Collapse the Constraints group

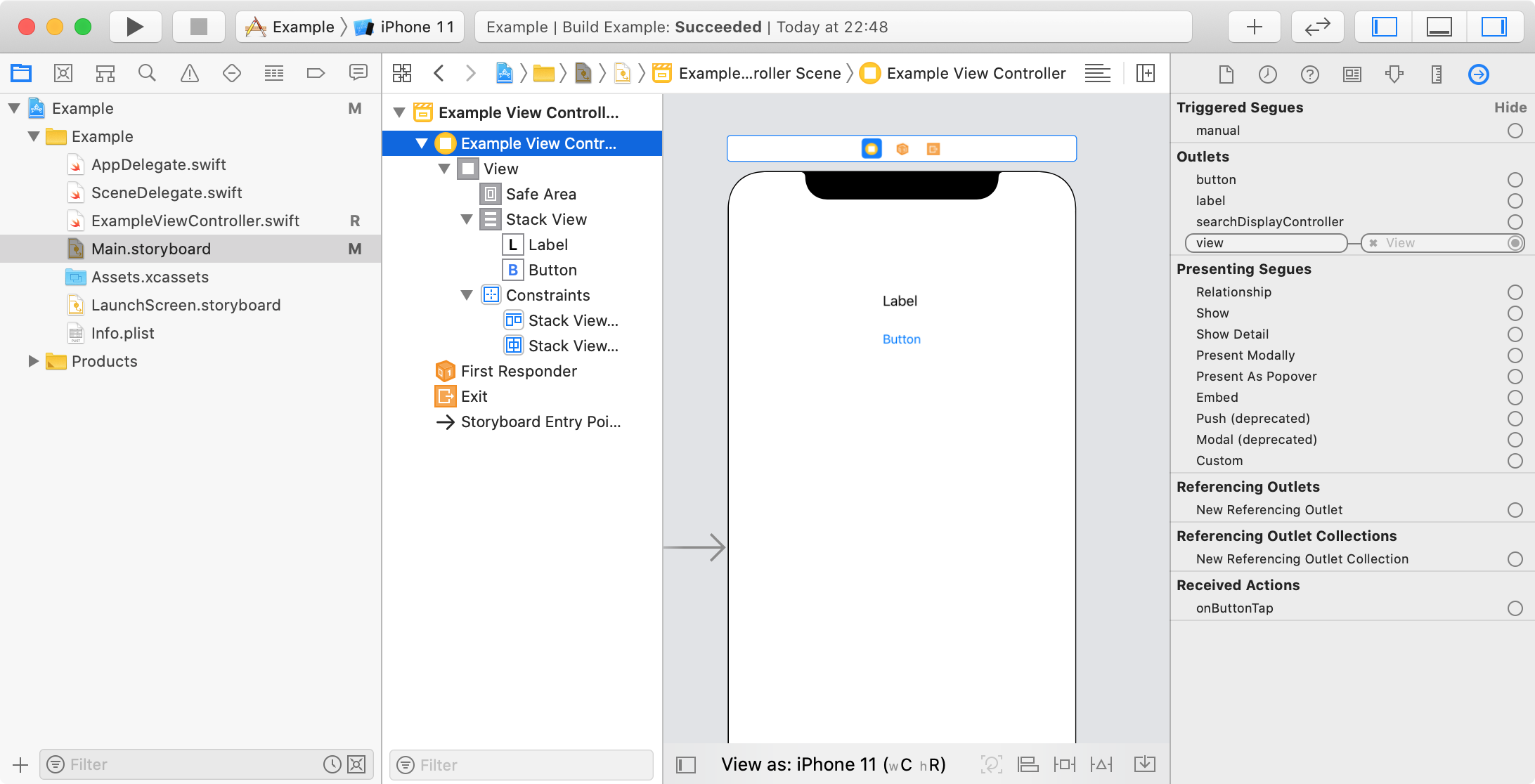tap(467, 295)
